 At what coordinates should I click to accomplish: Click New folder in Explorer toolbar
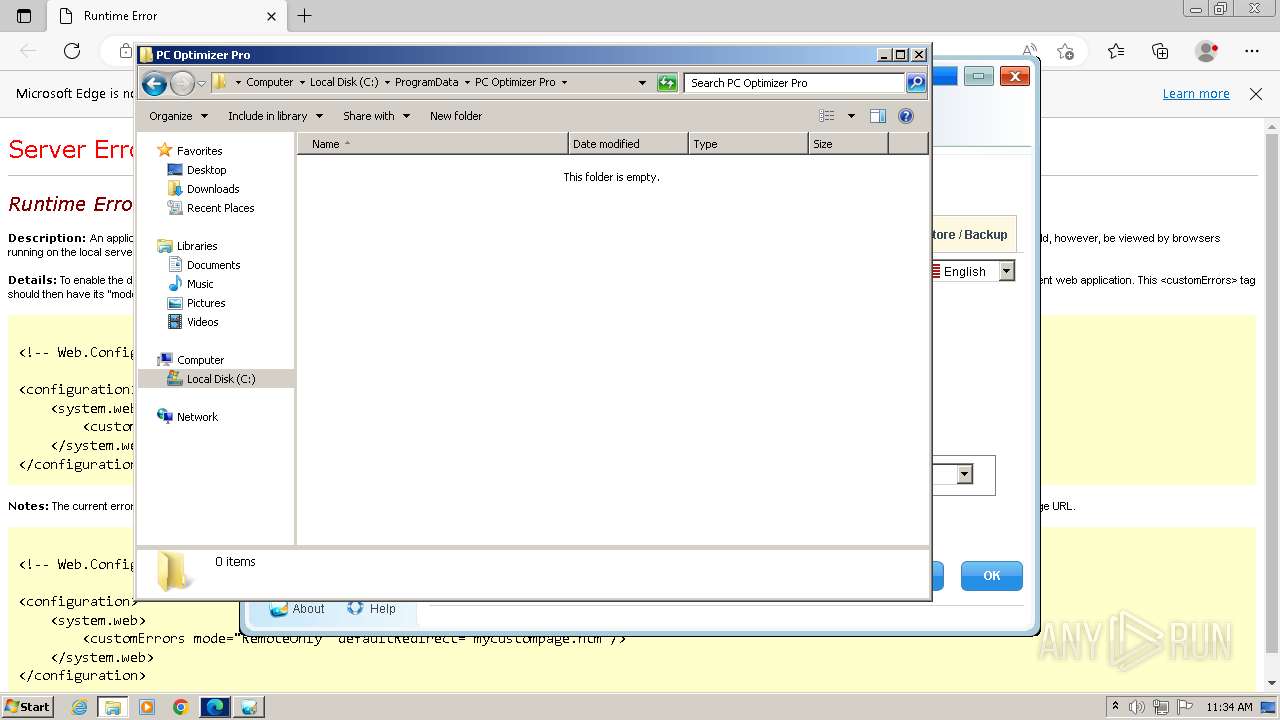pyautogui.click(x=456, y=116)
